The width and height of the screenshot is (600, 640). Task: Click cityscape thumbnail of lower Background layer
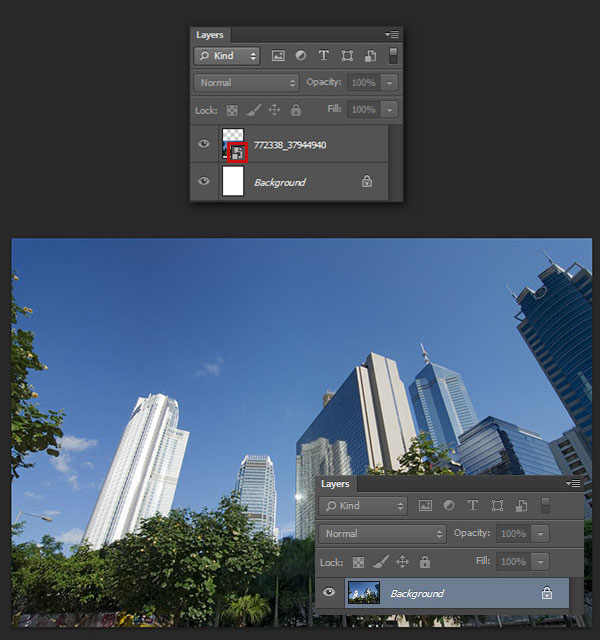click(x=364, y=593)
